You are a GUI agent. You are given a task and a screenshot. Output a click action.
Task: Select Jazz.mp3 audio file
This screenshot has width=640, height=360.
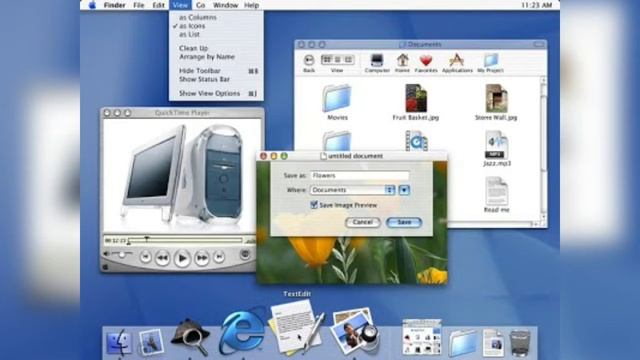click(496, 149)
